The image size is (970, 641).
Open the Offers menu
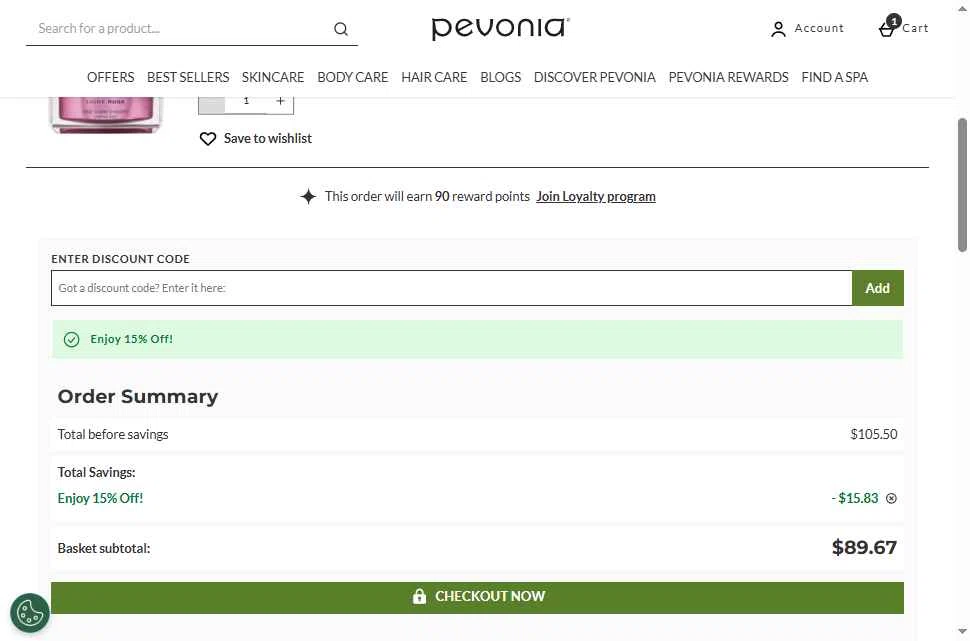point(110,77)
